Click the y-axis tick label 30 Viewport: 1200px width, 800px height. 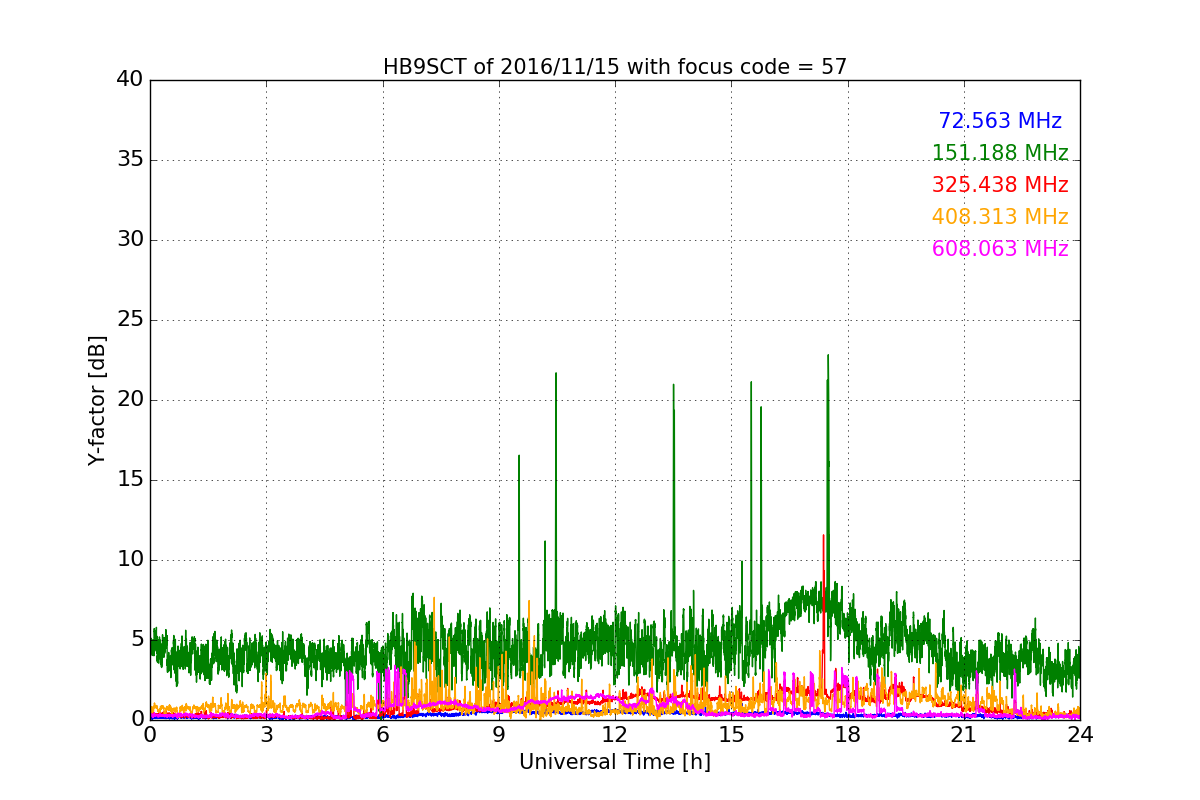coord(129,240)
